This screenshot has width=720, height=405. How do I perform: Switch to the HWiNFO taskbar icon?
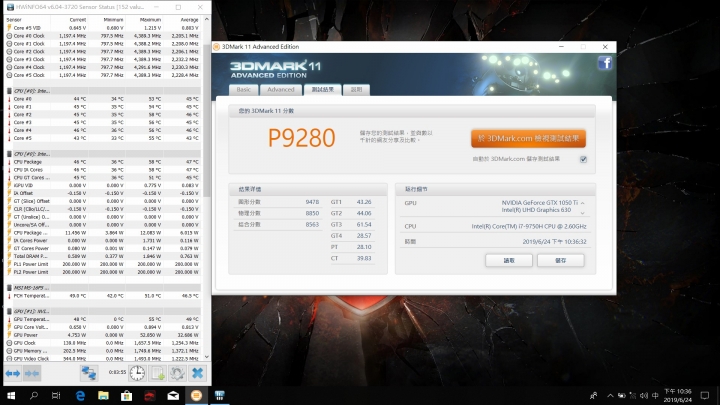tap(219, 396)
